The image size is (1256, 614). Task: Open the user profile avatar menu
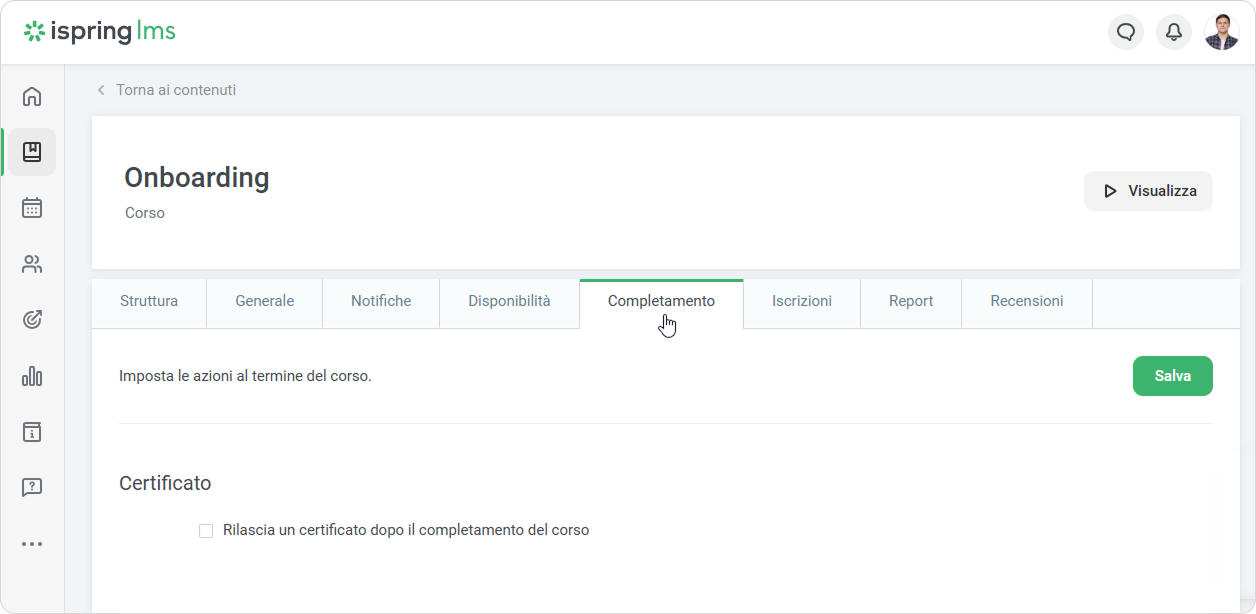click(1222, 32)
